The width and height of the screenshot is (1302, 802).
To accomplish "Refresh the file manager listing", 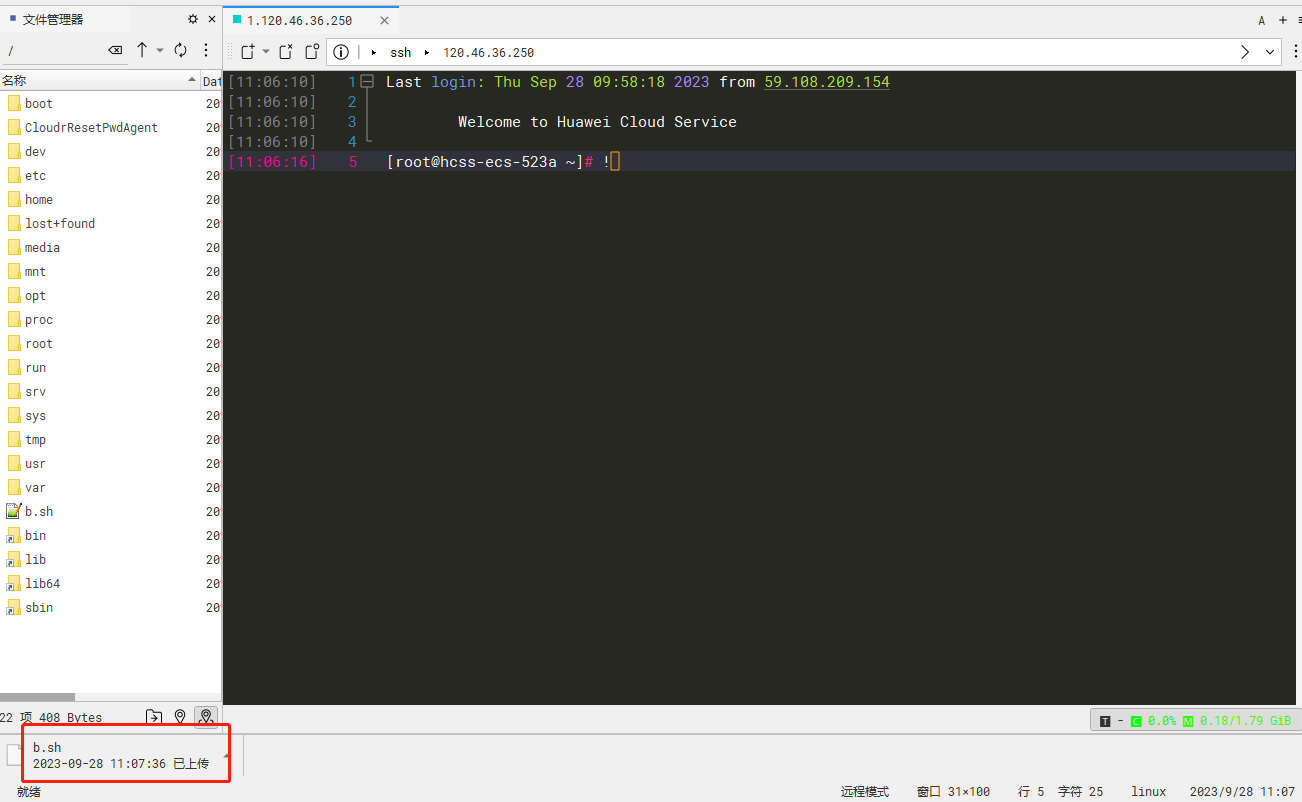I will (181, 50).
